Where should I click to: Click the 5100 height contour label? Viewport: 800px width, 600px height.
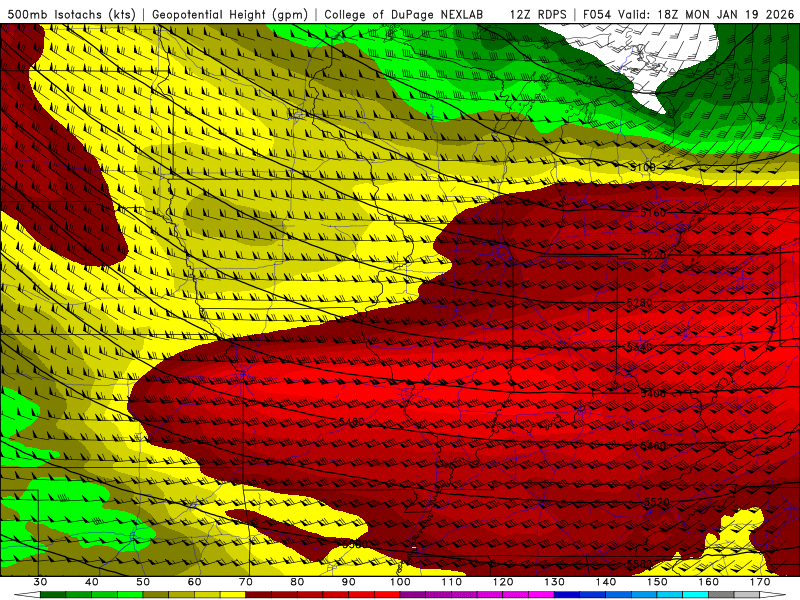[x=642, y=167]
